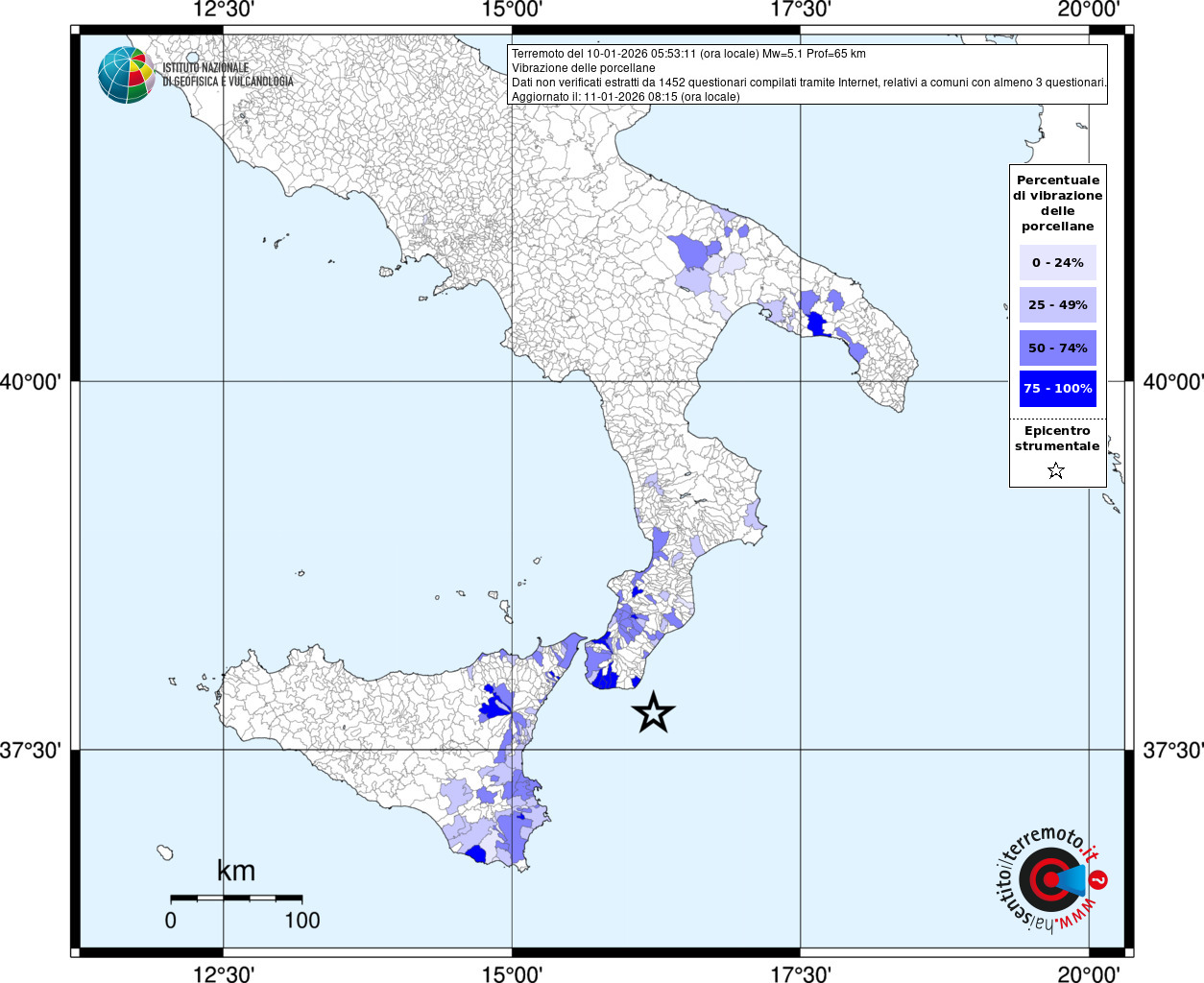
Task: Click the 'Epicentro strumentale' legend label
Action: tap(1057, 439)
